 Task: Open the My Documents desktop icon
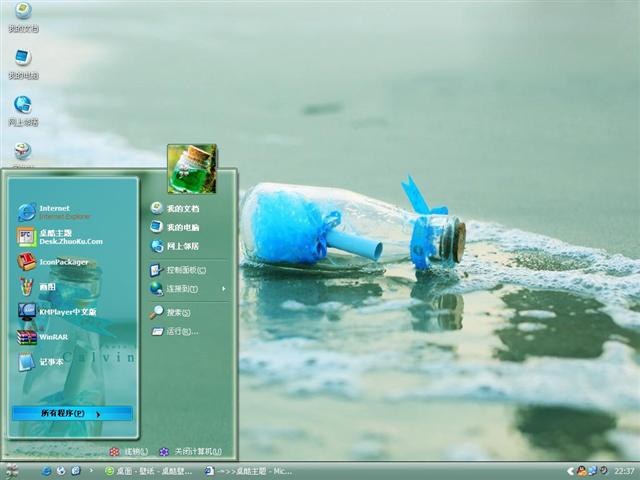click(x=23, y=16)
